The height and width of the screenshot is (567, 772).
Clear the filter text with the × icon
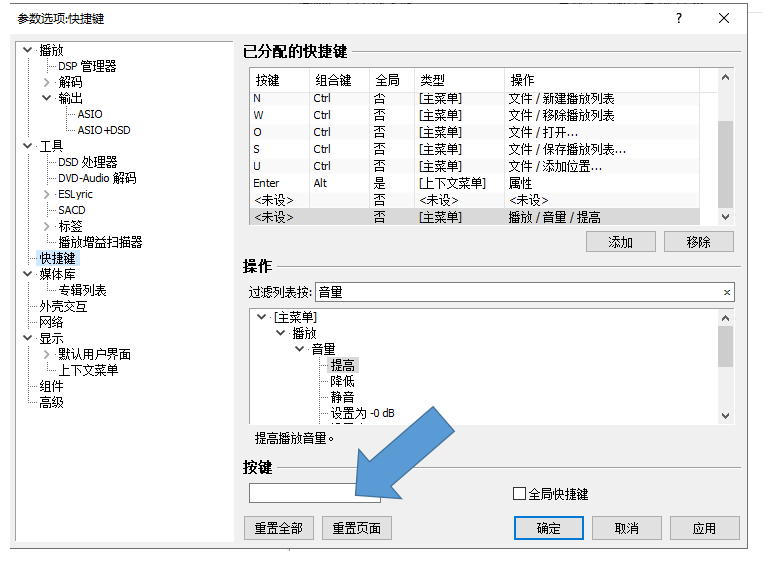click(x=727, y=292)
